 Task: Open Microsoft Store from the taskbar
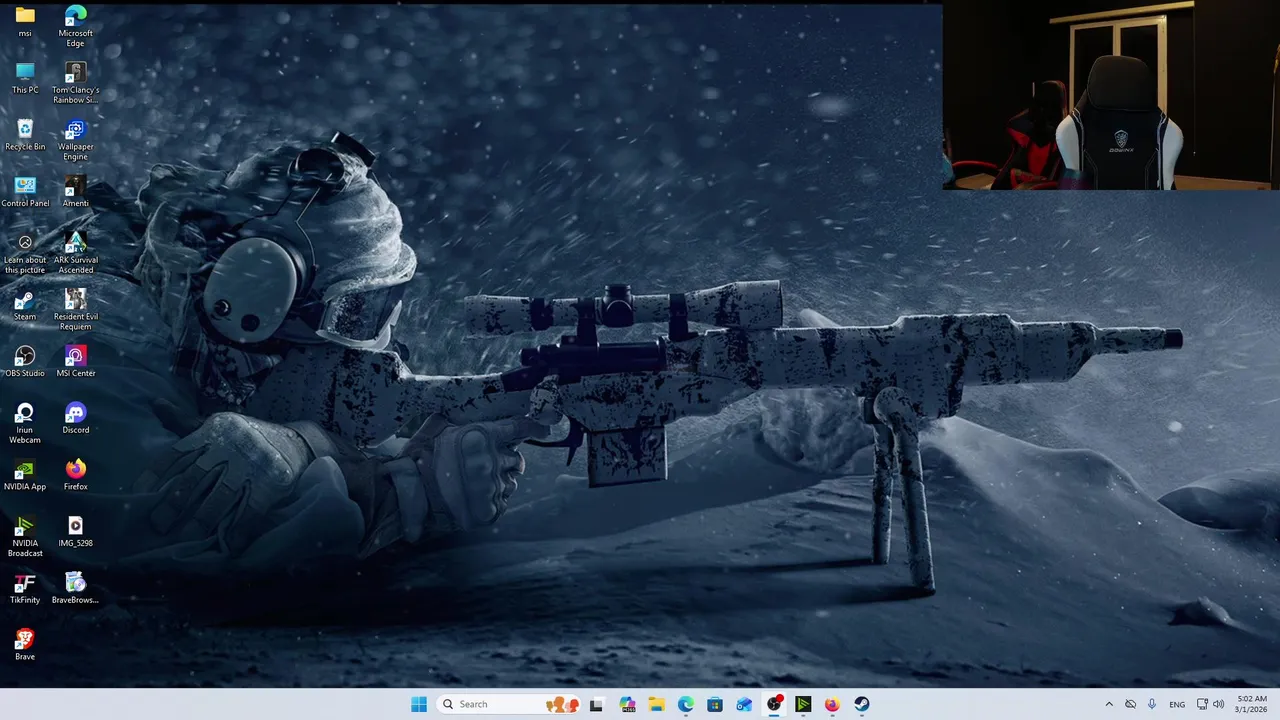(x=715, y=704)
